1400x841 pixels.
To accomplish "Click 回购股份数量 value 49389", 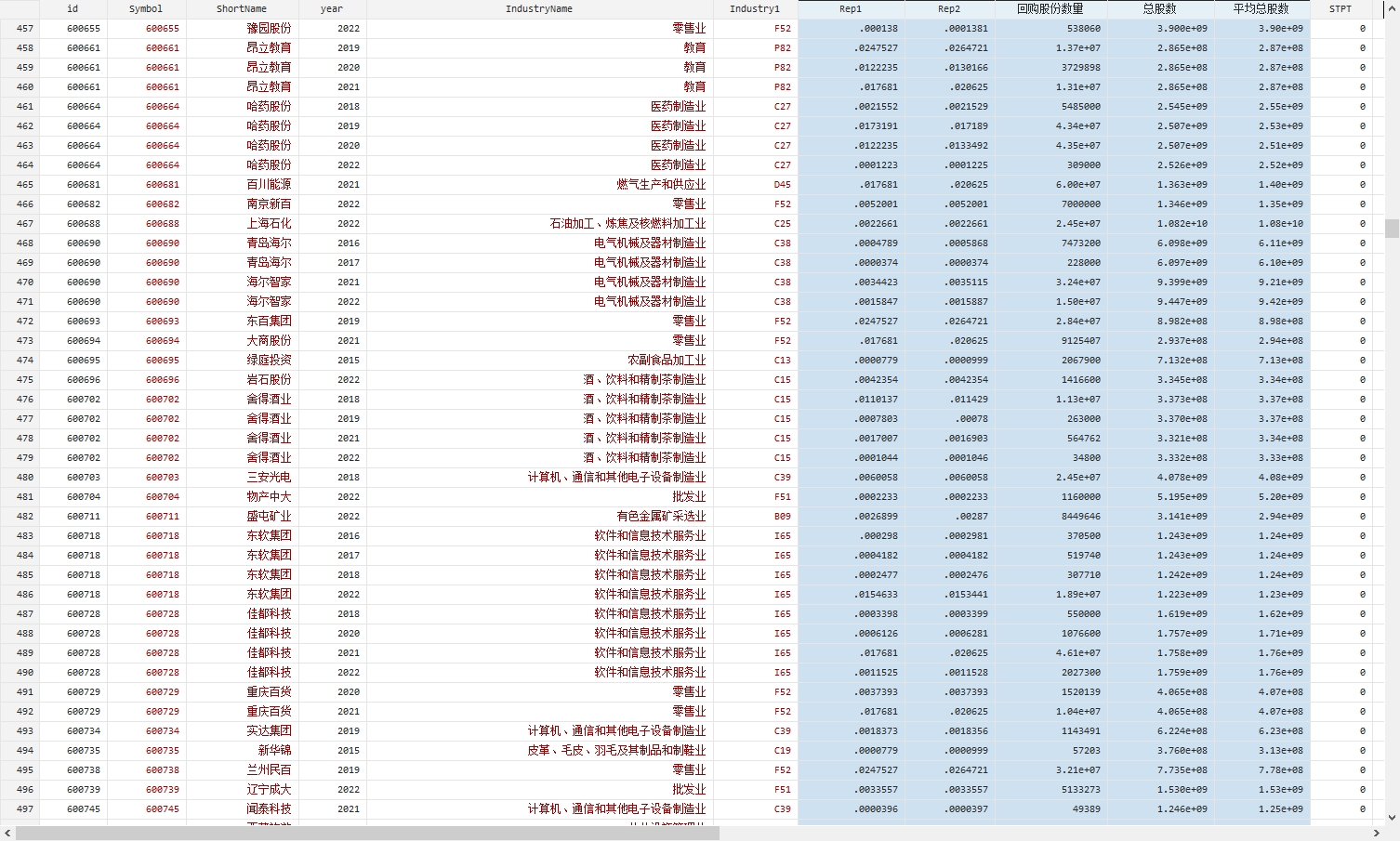I will [1086, 809].
